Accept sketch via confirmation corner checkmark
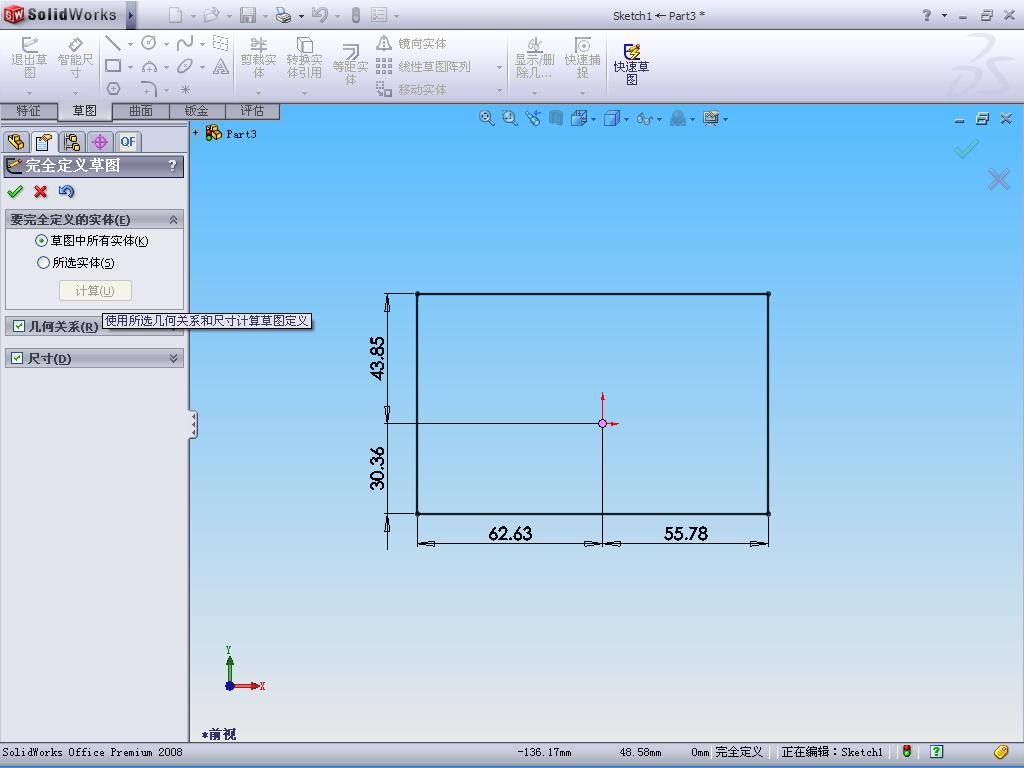 966,148
